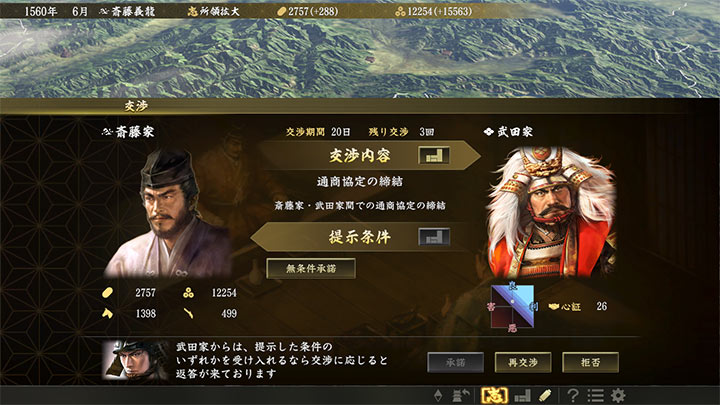720x405 pixels.
Task: Click the gold bar finance icon in bottom toolbar
Action: click(545, 395)
